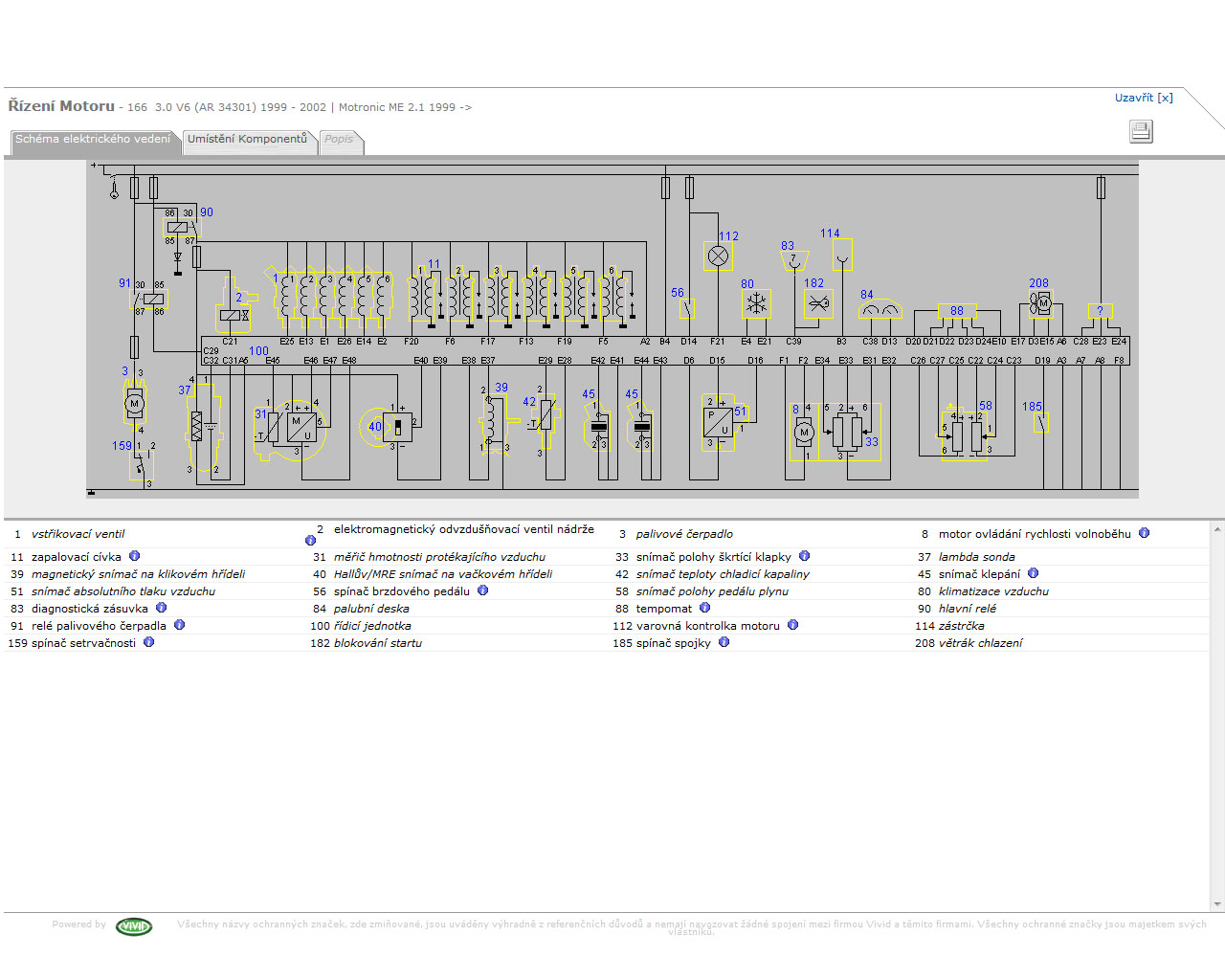Screen dimensions: 1225x980
Task: Open the Popis tab
Action: click(x=339, y=140)
